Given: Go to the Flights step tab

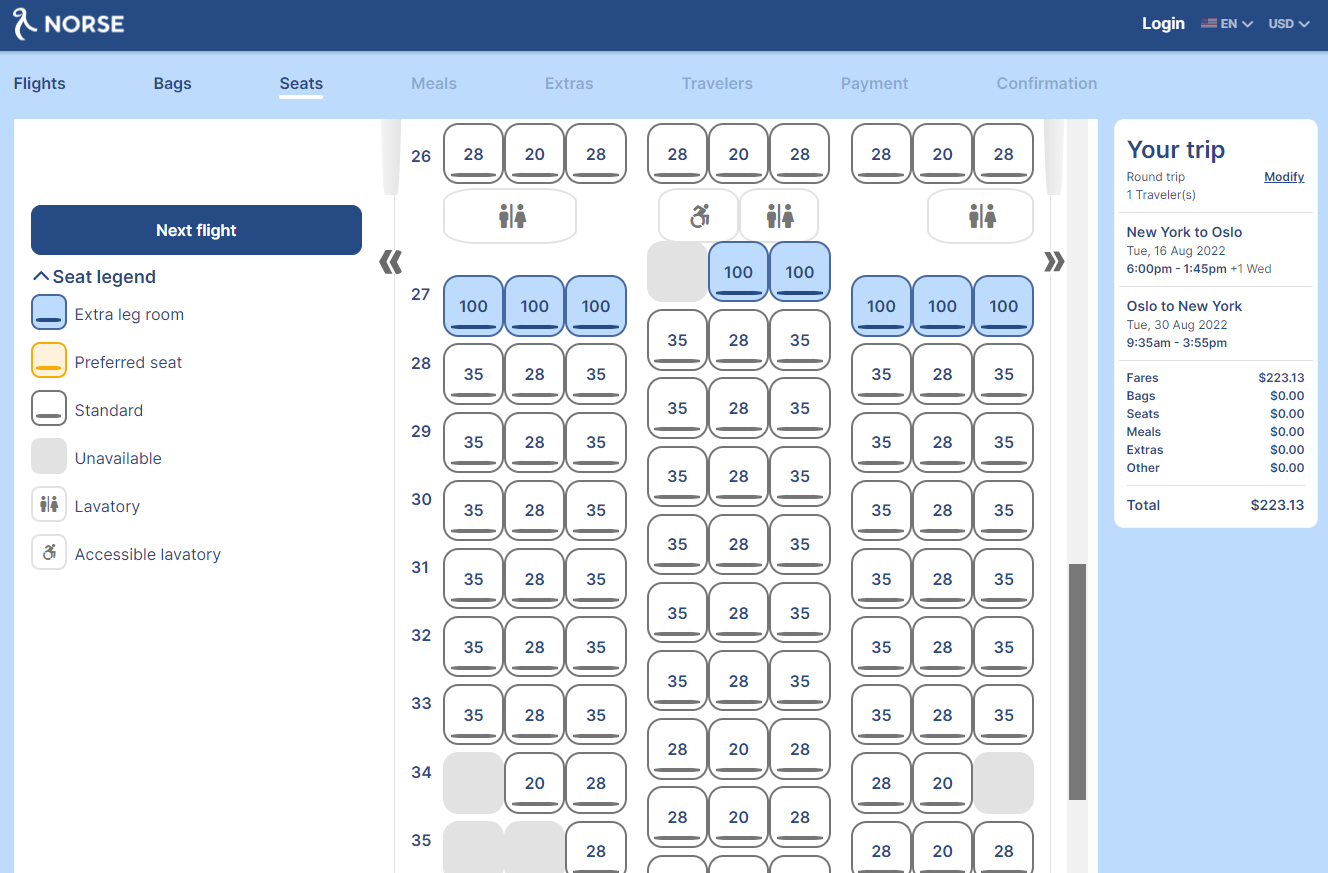Looking at the screenshot, I should coord(40,84).
